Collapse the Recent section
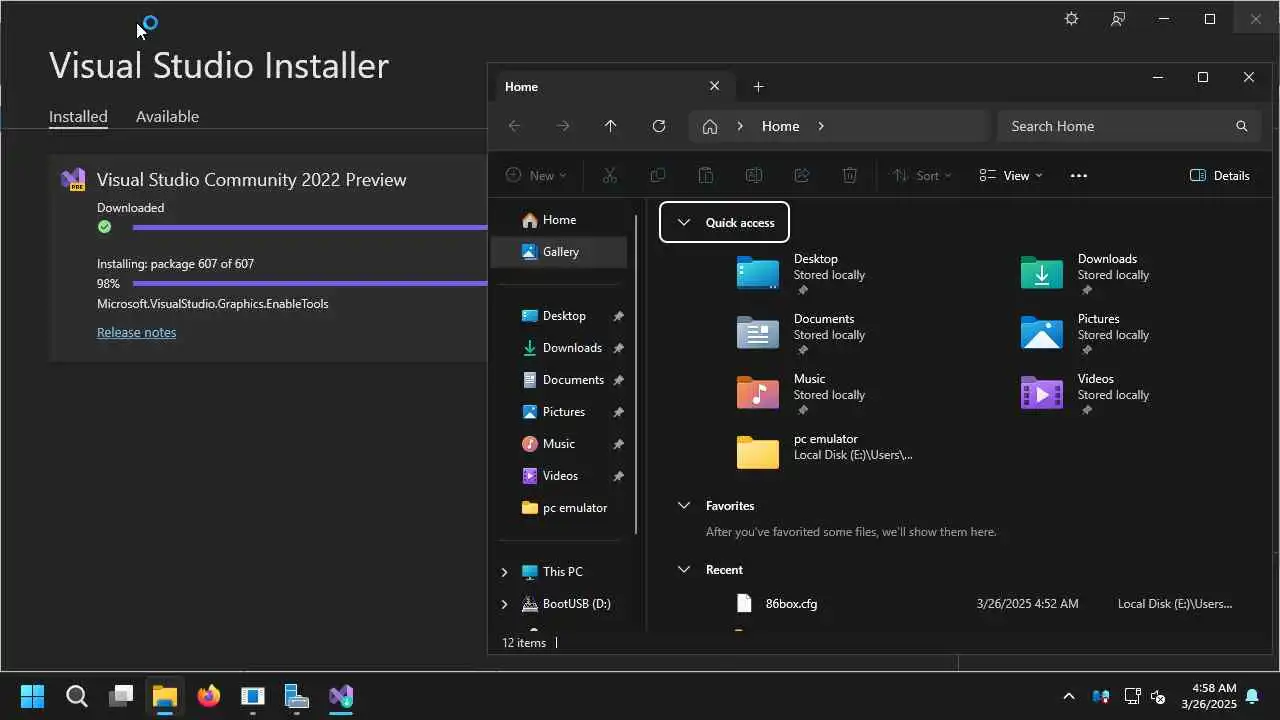 point(684,570)
